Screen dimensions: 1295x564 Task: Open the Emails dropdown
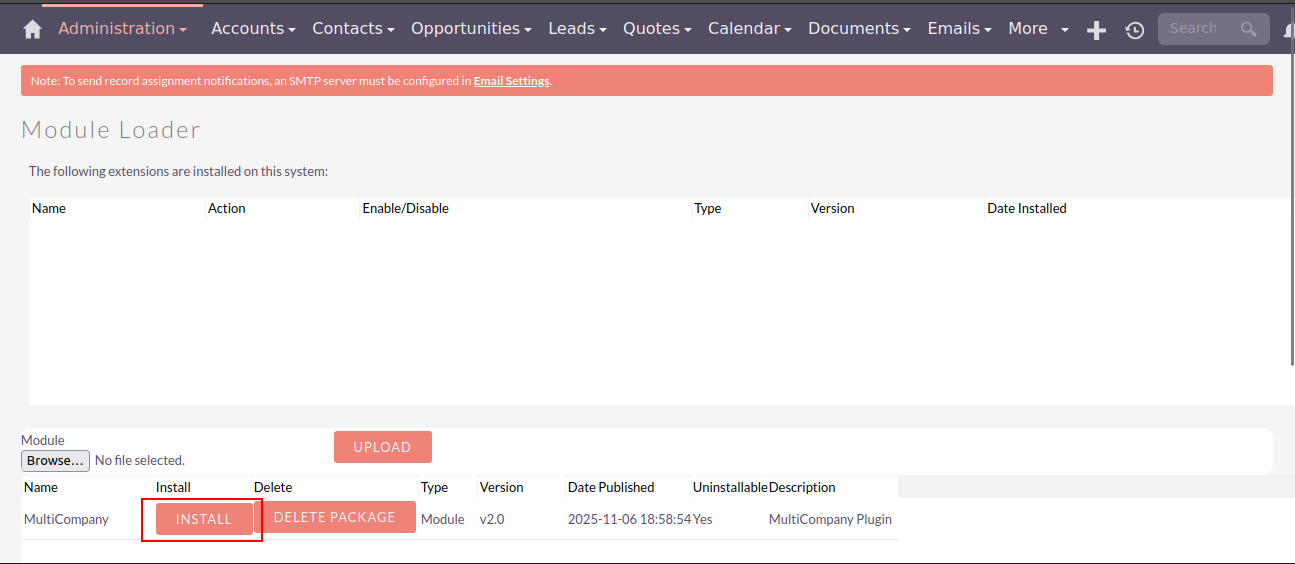pyautogui.click(x=959, y=28)
